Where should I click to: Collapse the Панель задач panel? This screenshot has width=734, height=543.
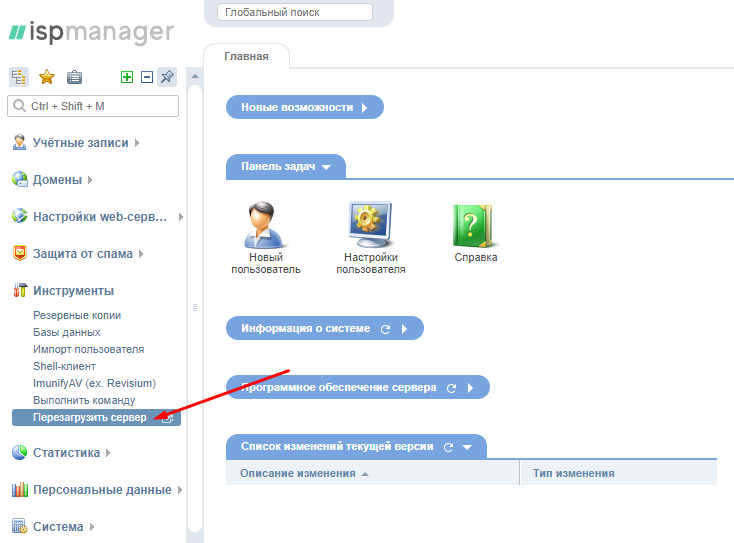click(285, 167)
